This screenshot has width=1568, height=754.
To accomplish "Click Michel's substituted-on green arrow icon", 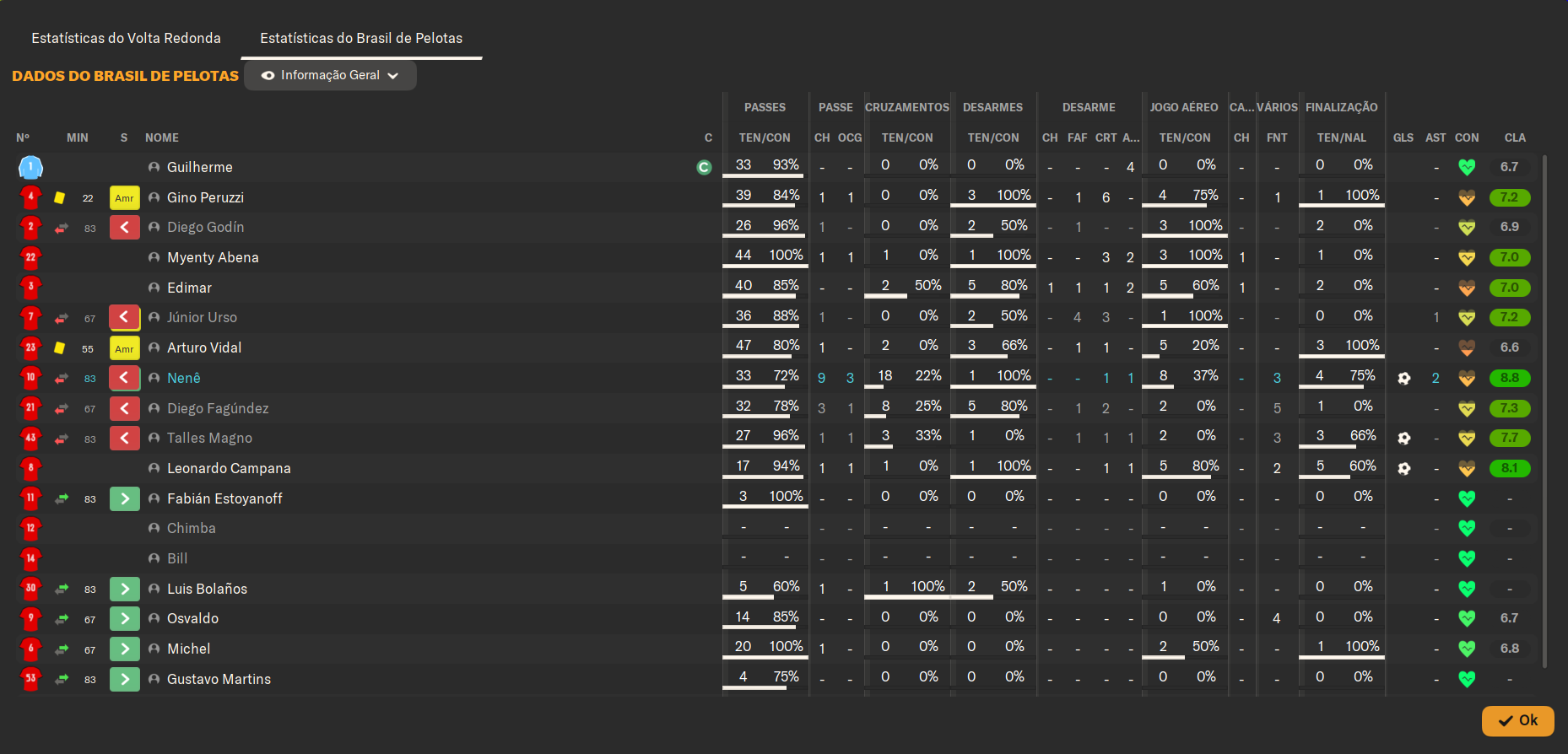I will 125,649.
